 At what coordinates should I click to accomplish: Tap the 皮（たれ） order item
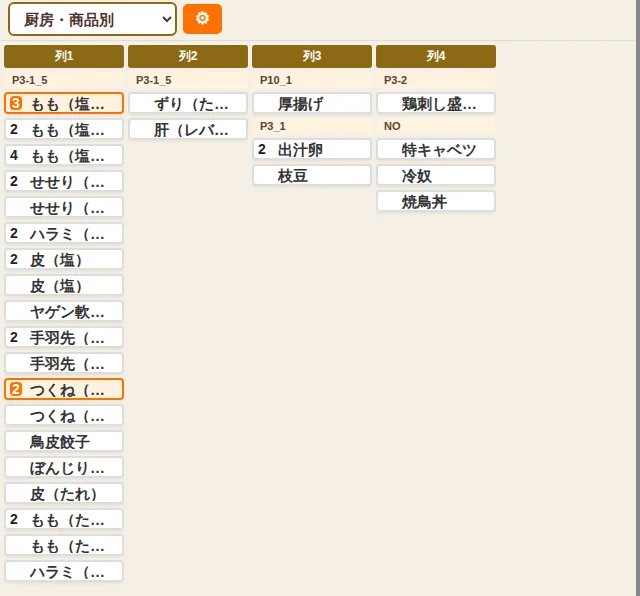(64, 494)
